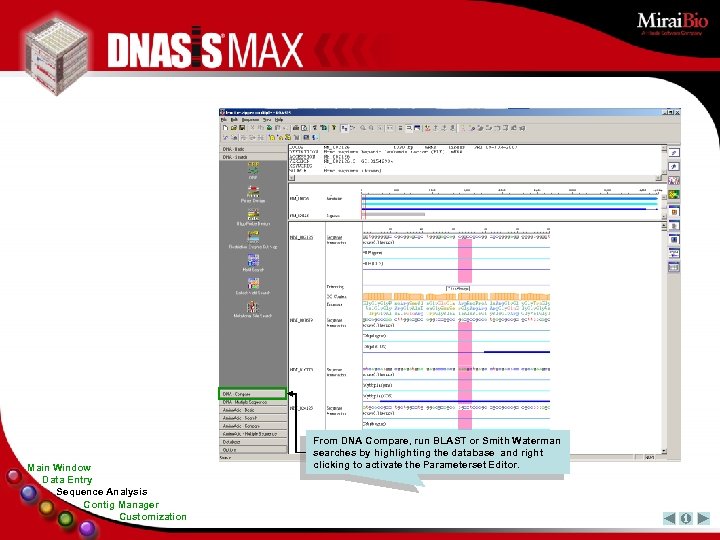Go to the Contig Manager section link
This screenshot has height=540, width=720.
[121, 505]
